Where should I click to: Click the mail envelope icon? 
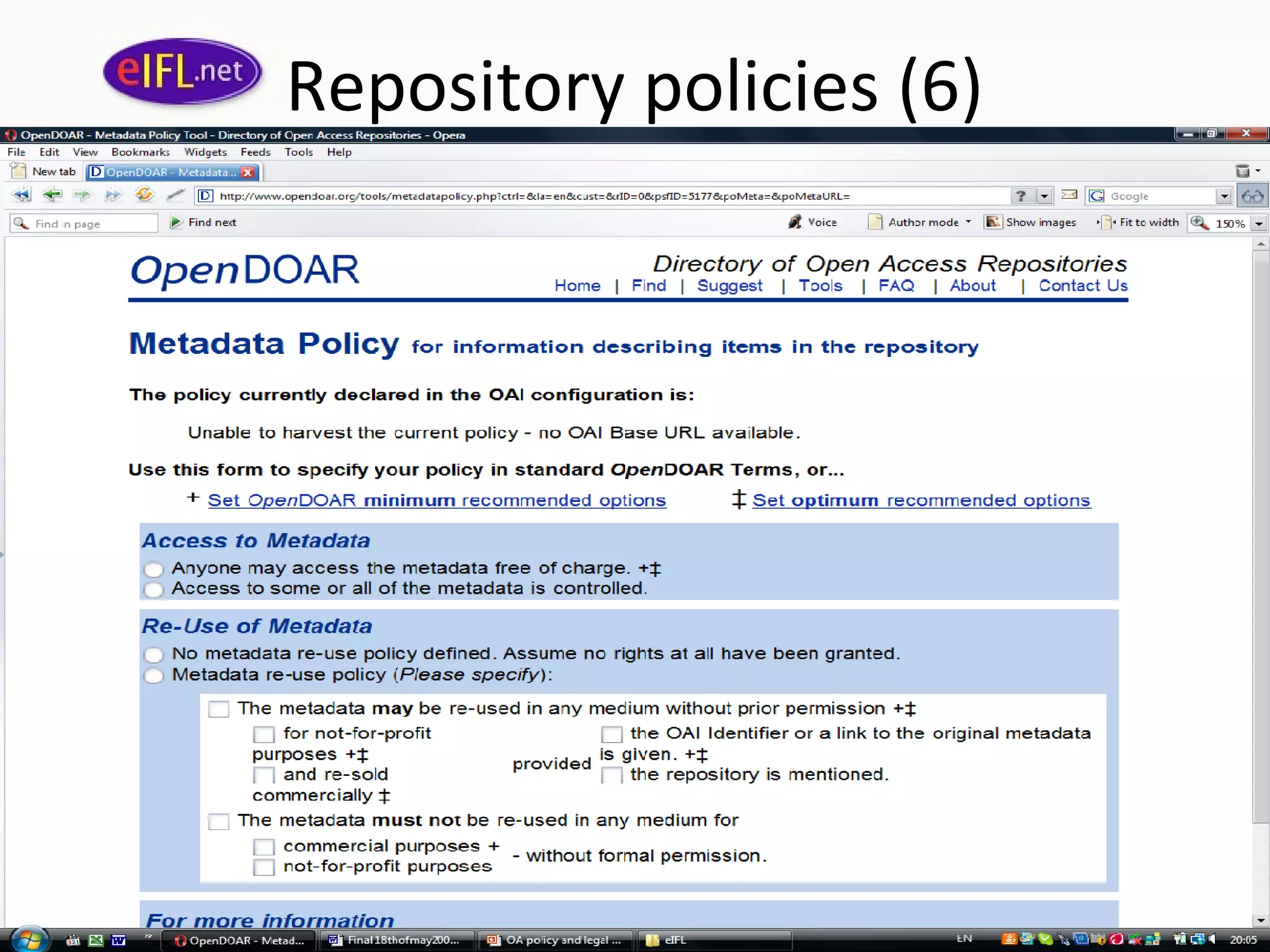(1069, 195)
